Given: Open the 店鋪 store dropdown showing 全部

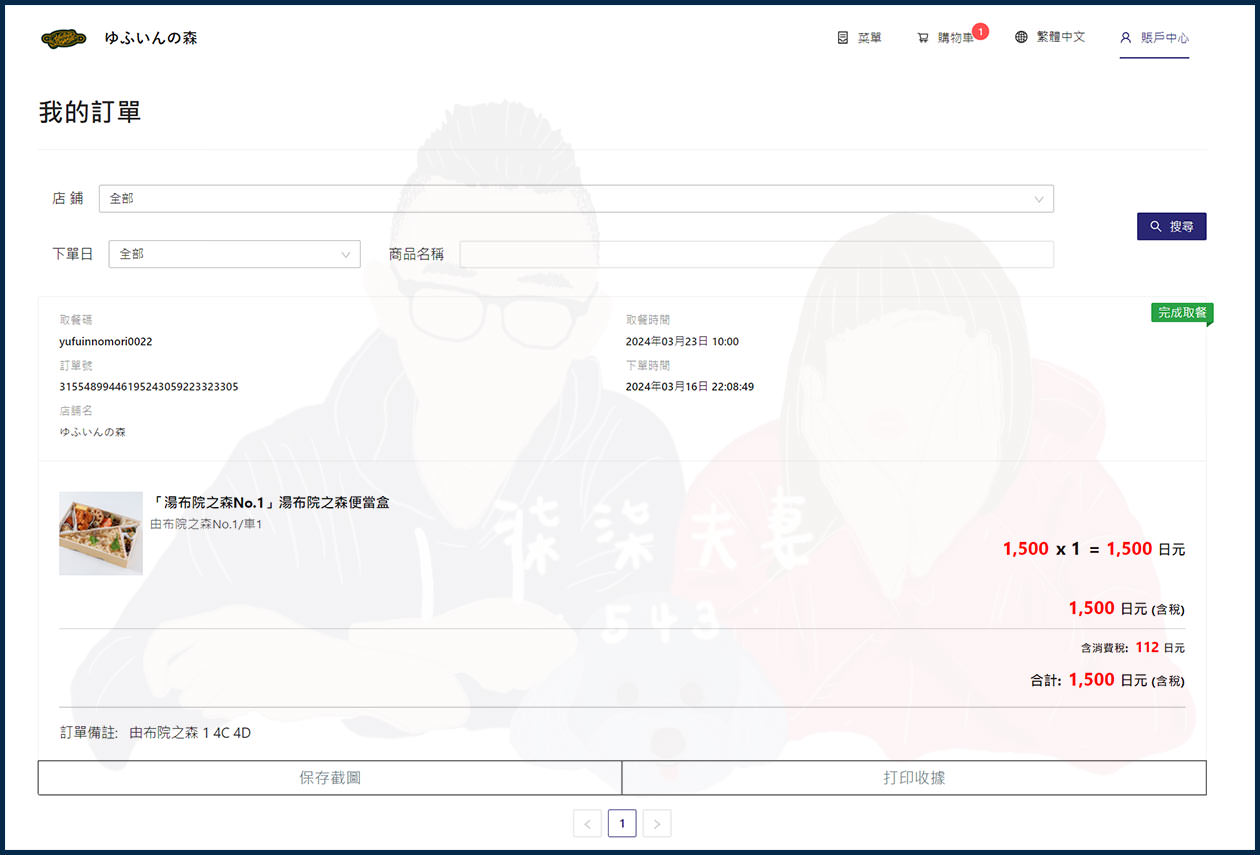Looking at the screenshot, I should pos(575,198).
